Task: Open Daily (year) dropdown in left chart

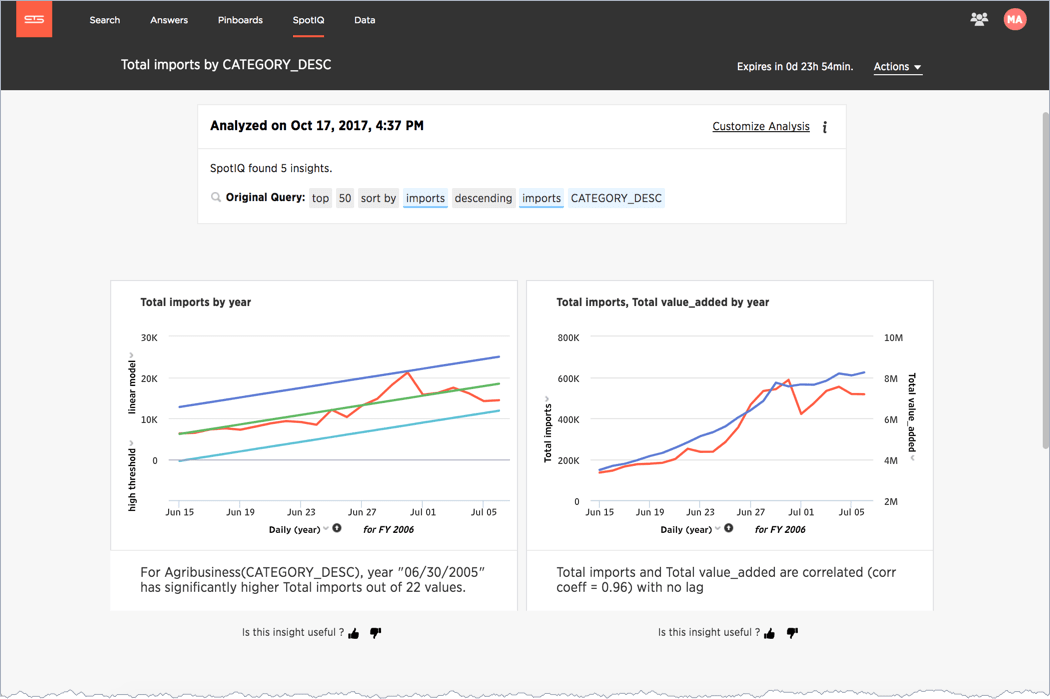Action: [x=326, y=529]
